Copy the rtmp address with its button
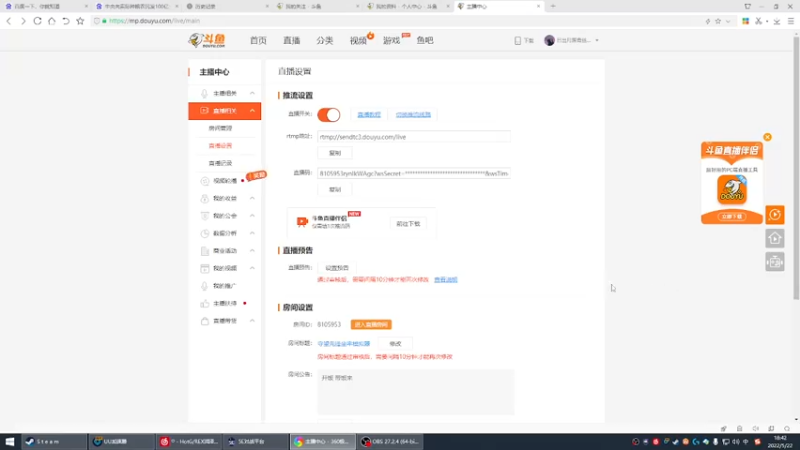This screenshot has width=800, height=450. click(x=335, y=153)
